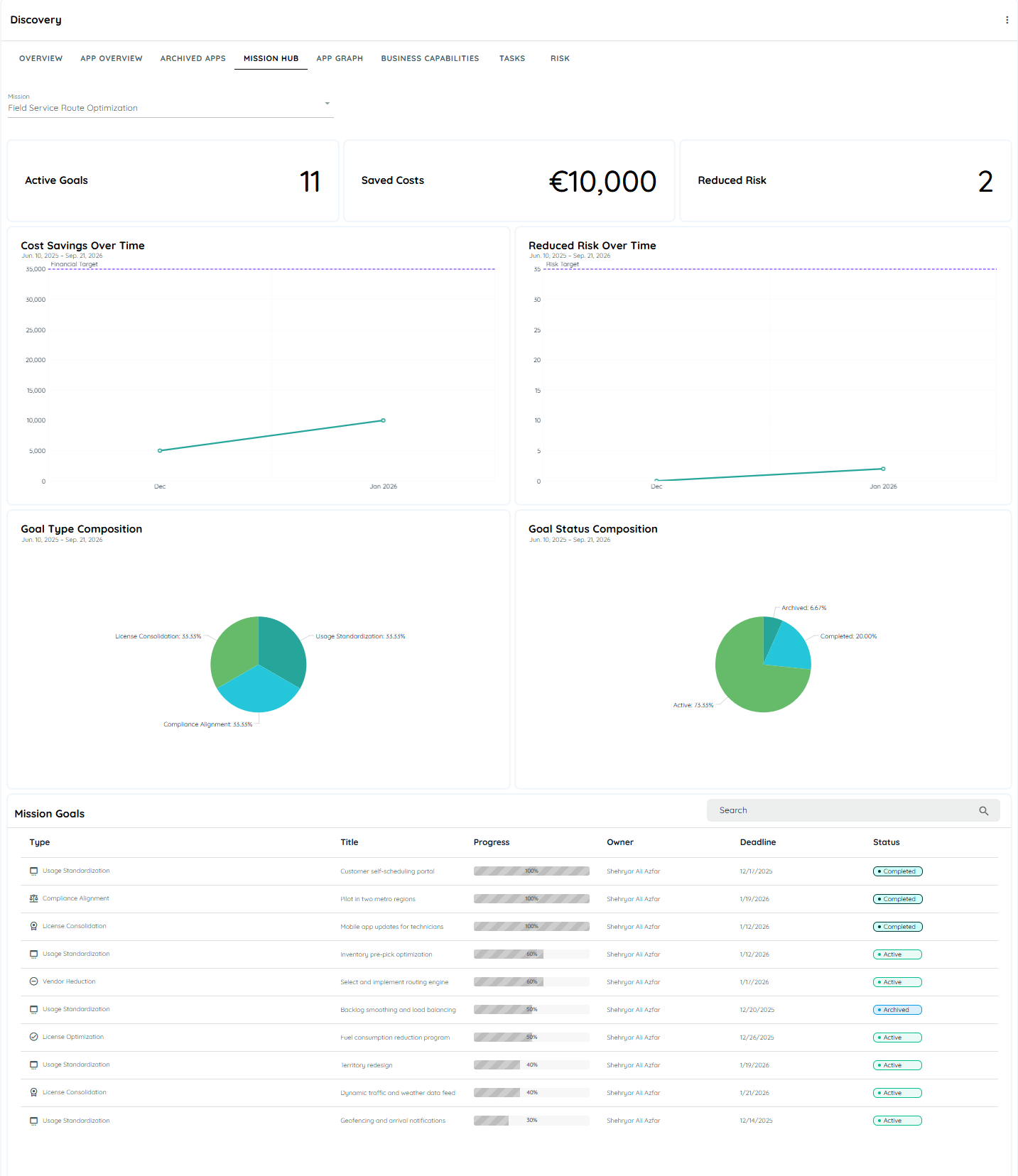Click the search magnifier icon
The height and width of the screenshot is (1176, 1018).
[x=983, y=810]
